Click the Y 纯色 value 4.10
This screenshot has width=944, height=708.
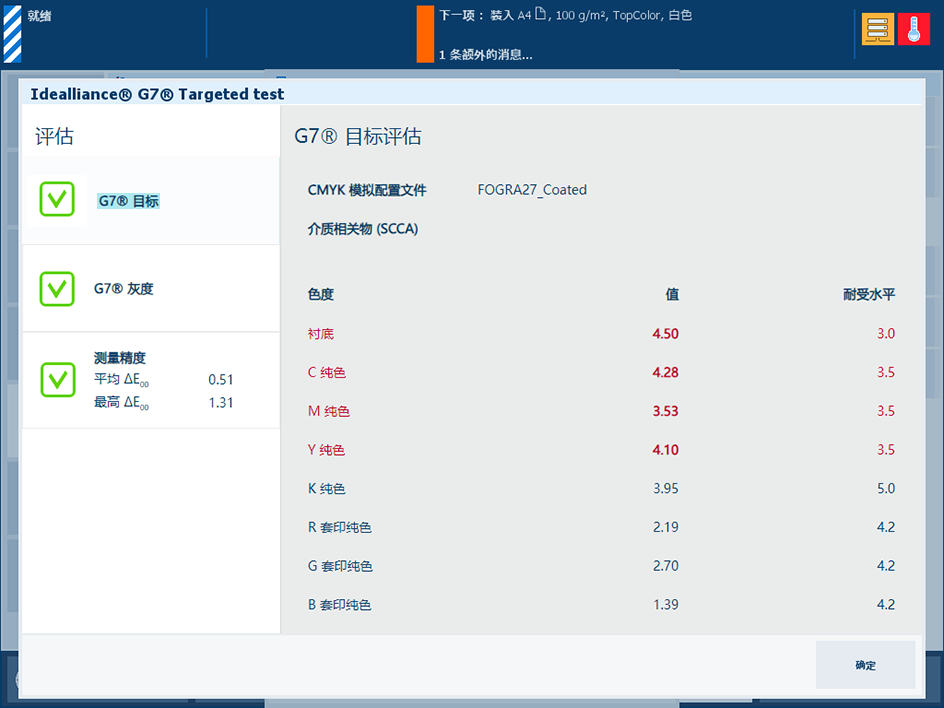coord(665,450)
